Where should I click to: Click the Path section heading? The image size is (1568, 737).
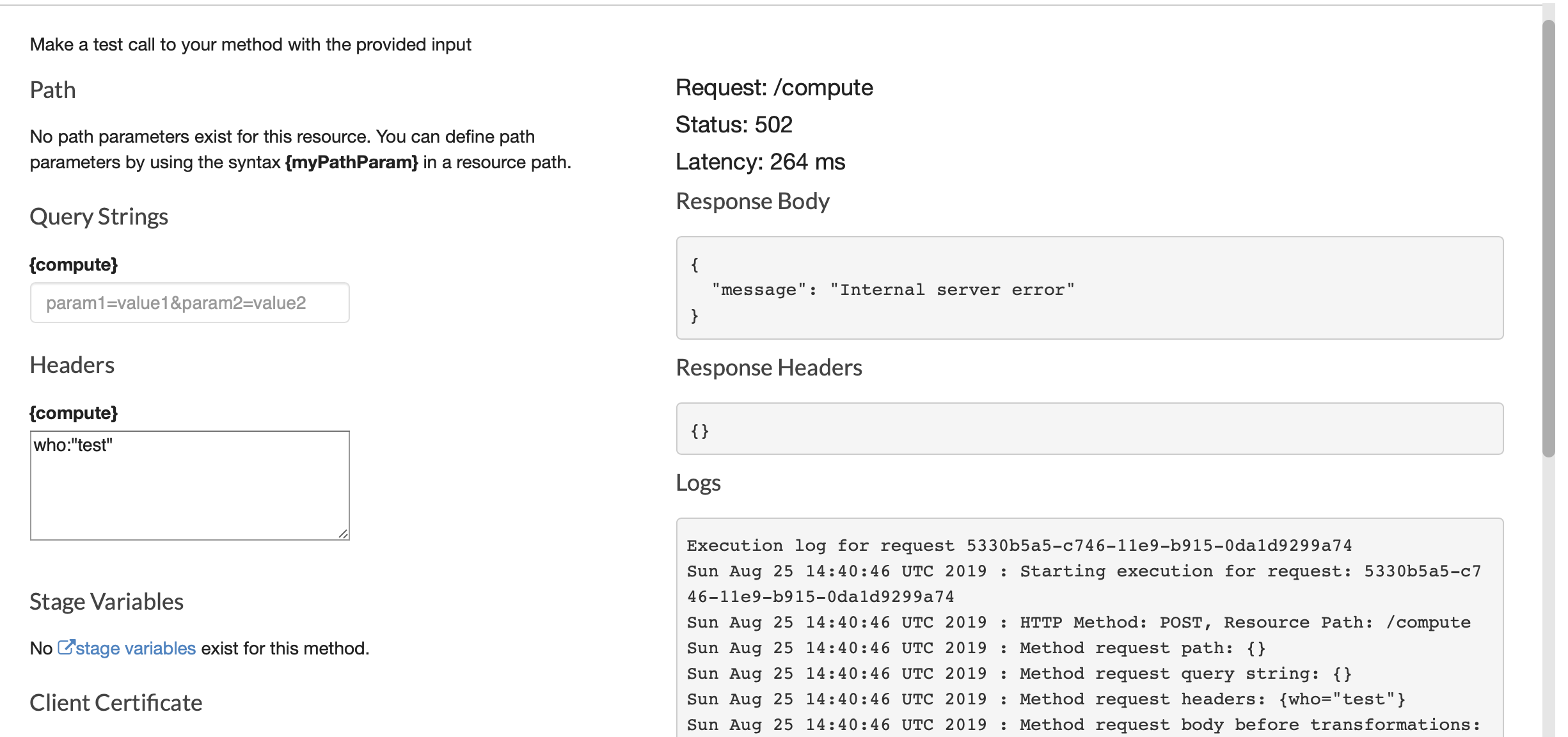(52, 90)
